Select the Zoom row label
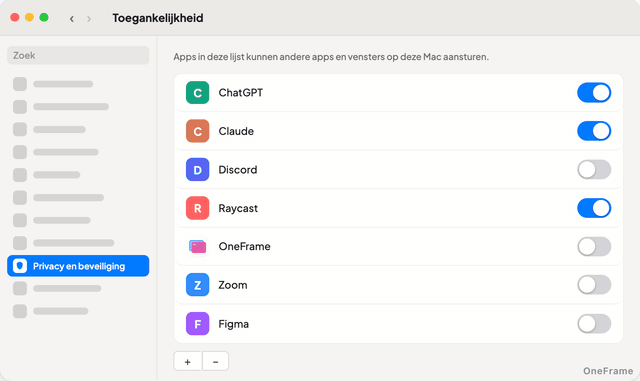 (x=233, y=285)
